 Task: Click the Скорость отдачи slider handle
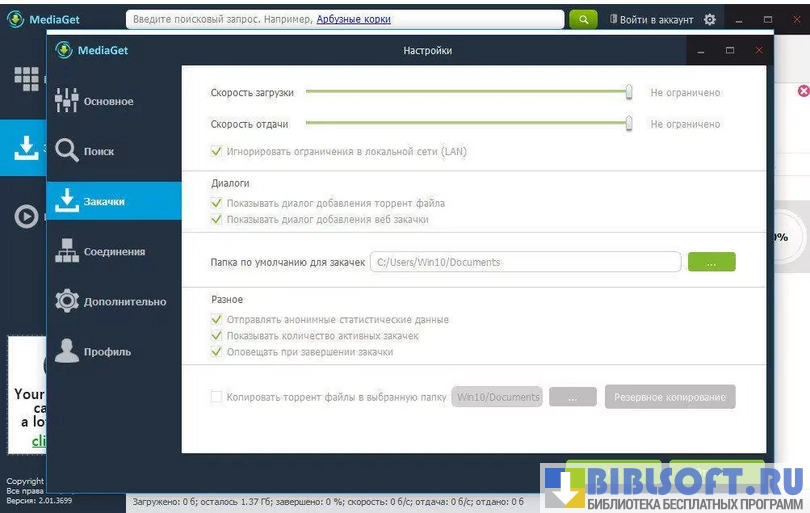(x=629, y=124)
